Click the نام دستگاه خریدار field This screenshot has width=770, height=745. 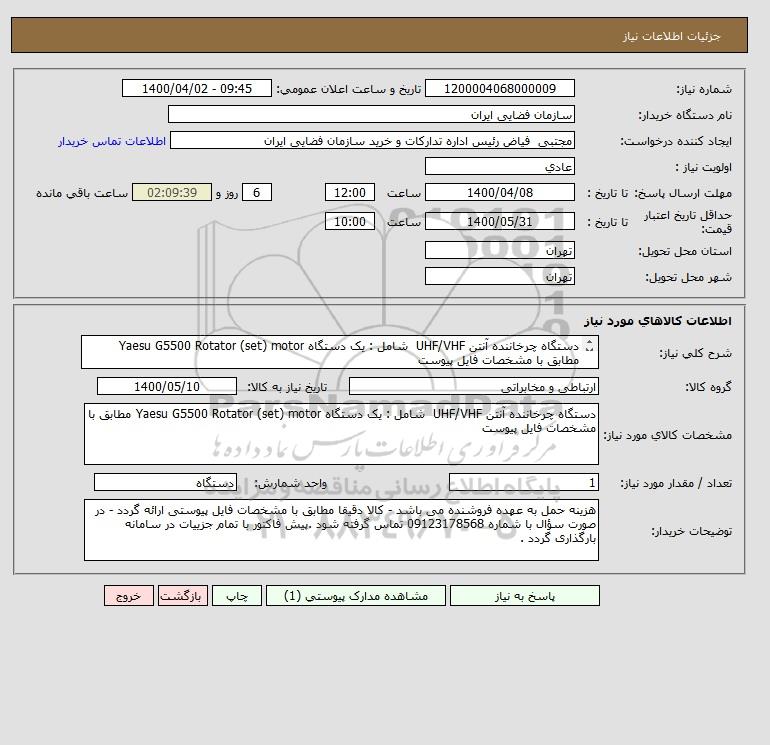(x=371, y=114)
